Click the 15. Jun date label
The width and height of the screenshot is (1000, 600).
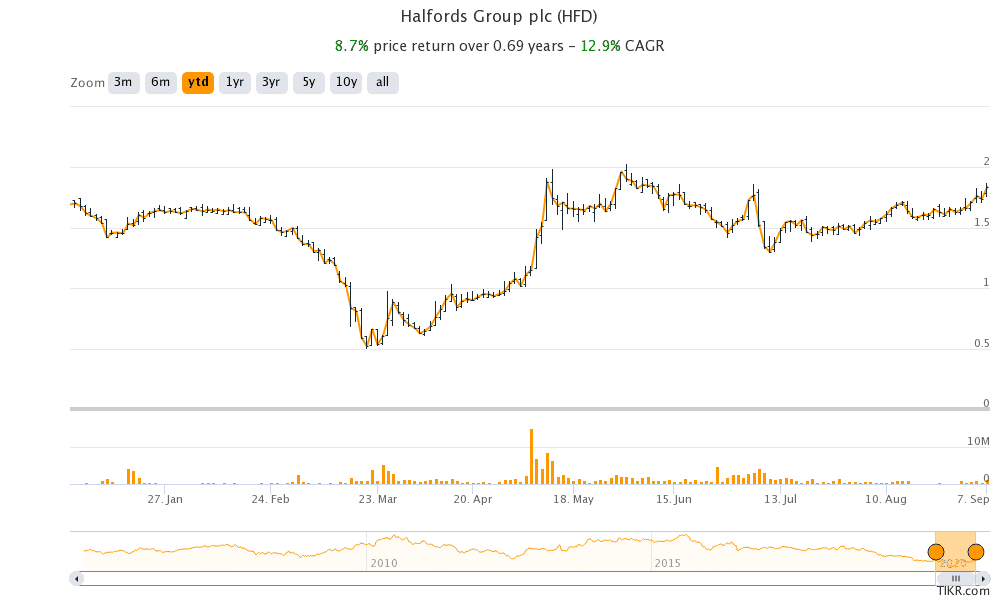(x=673, y=499)
